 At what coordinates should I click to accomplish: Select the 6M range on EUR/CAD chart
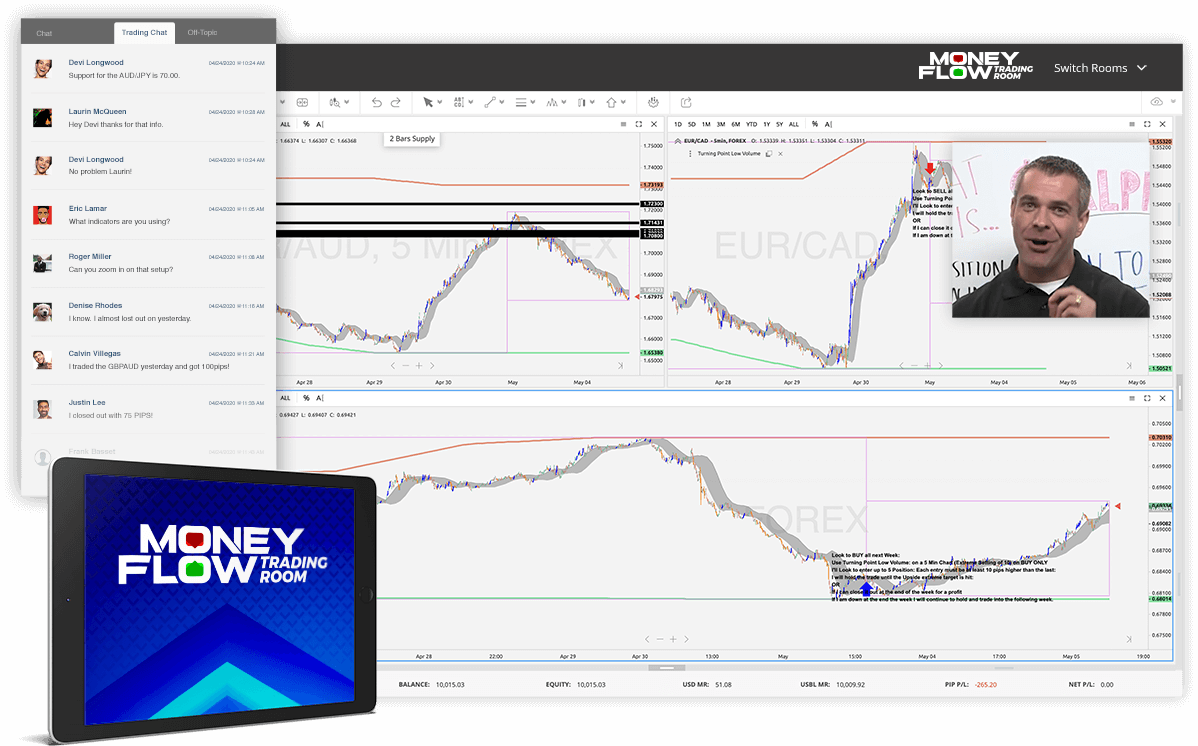click(x=736, y=124)
